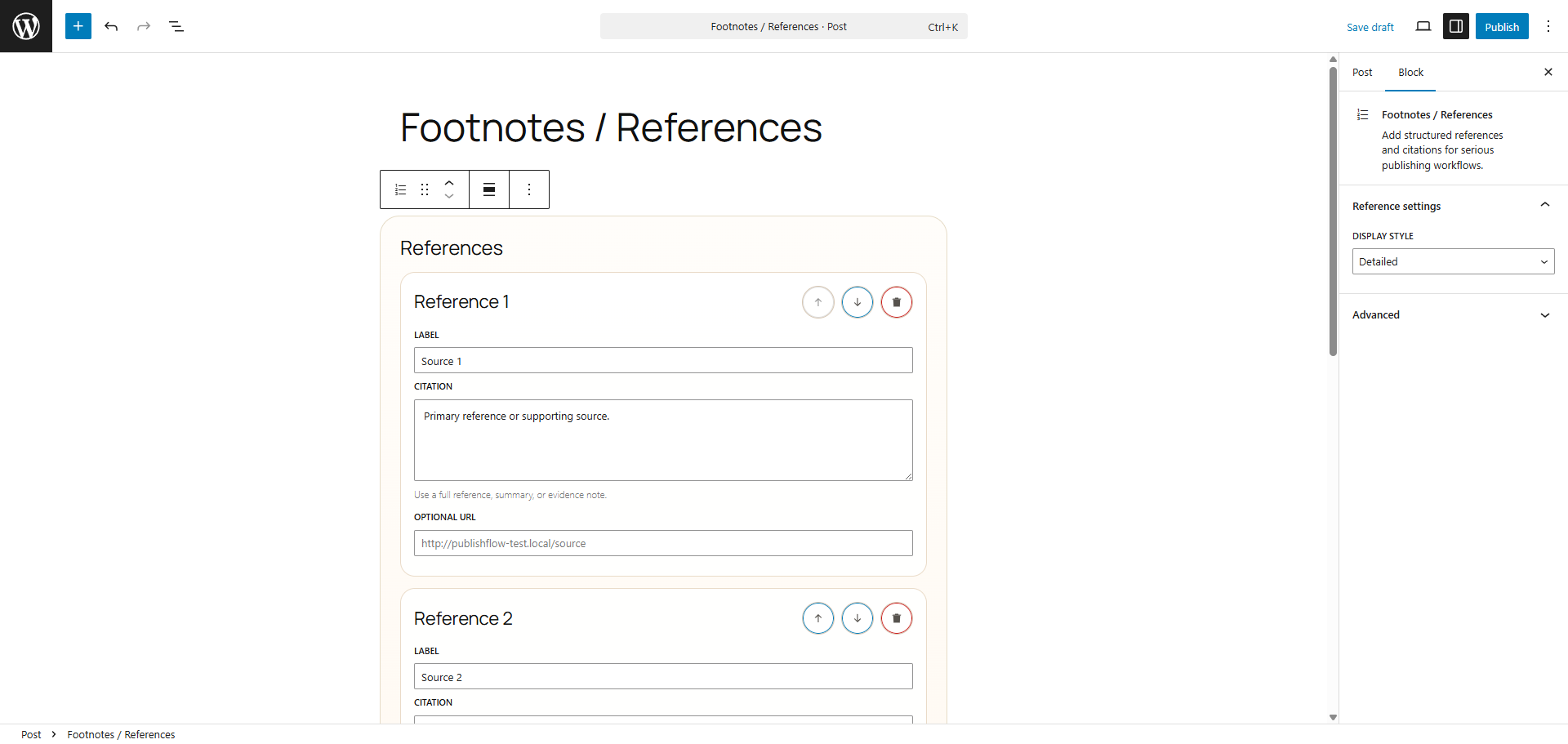1568x744 pixels.
Task: Save the draft
Action: pos(1370,26)
